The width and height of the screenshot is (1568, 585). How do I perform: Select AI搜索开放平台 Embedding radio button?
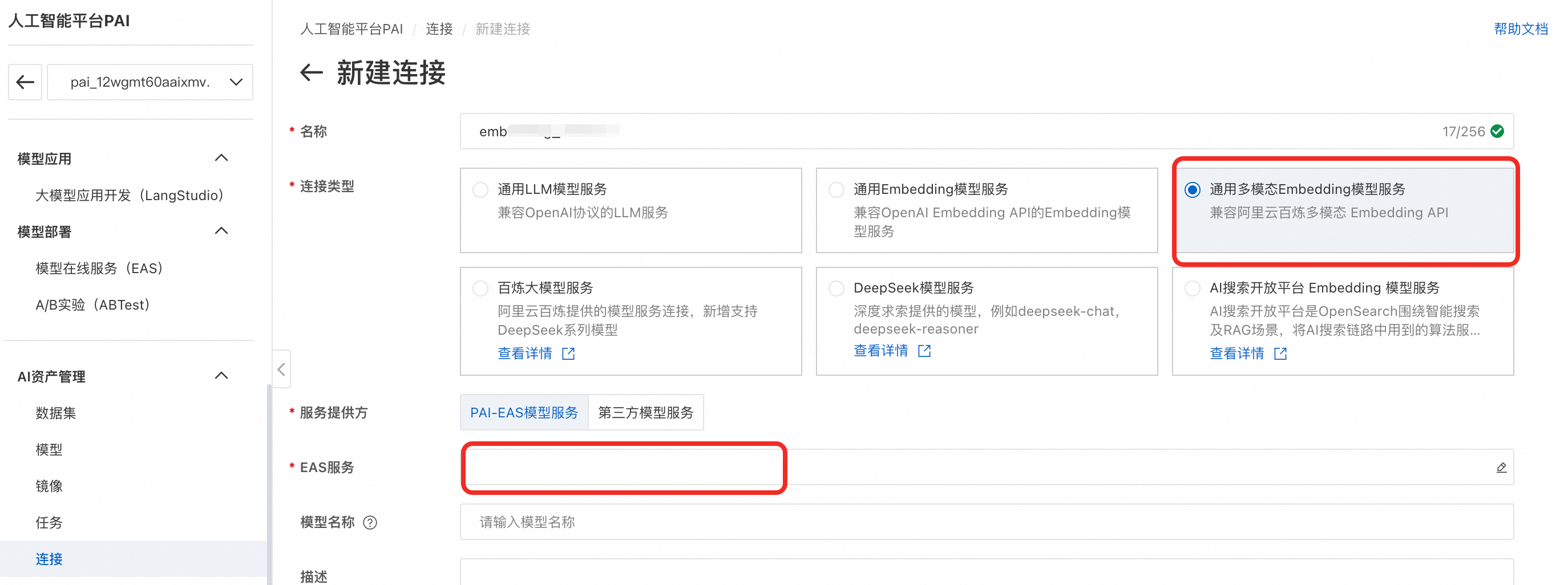pyautogui.click(x=1193, y=289)
